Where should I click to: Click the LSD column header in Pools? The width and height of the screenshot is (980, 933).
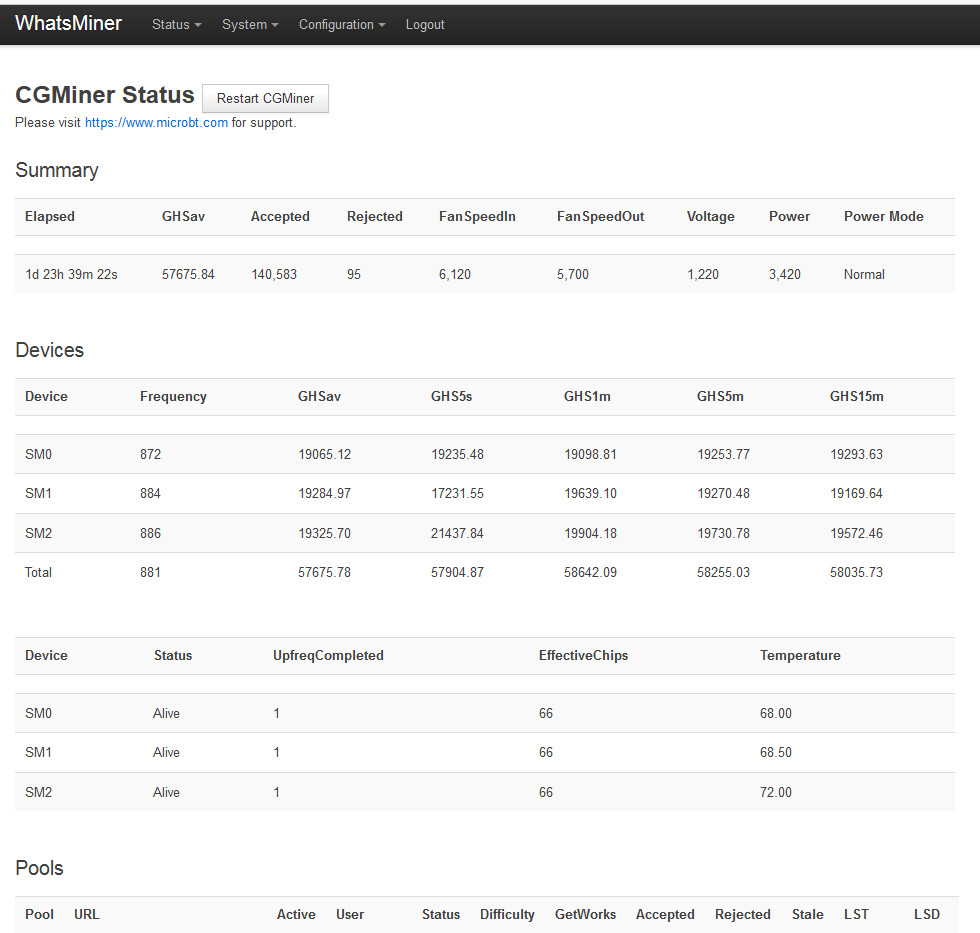tap(927, 914)
